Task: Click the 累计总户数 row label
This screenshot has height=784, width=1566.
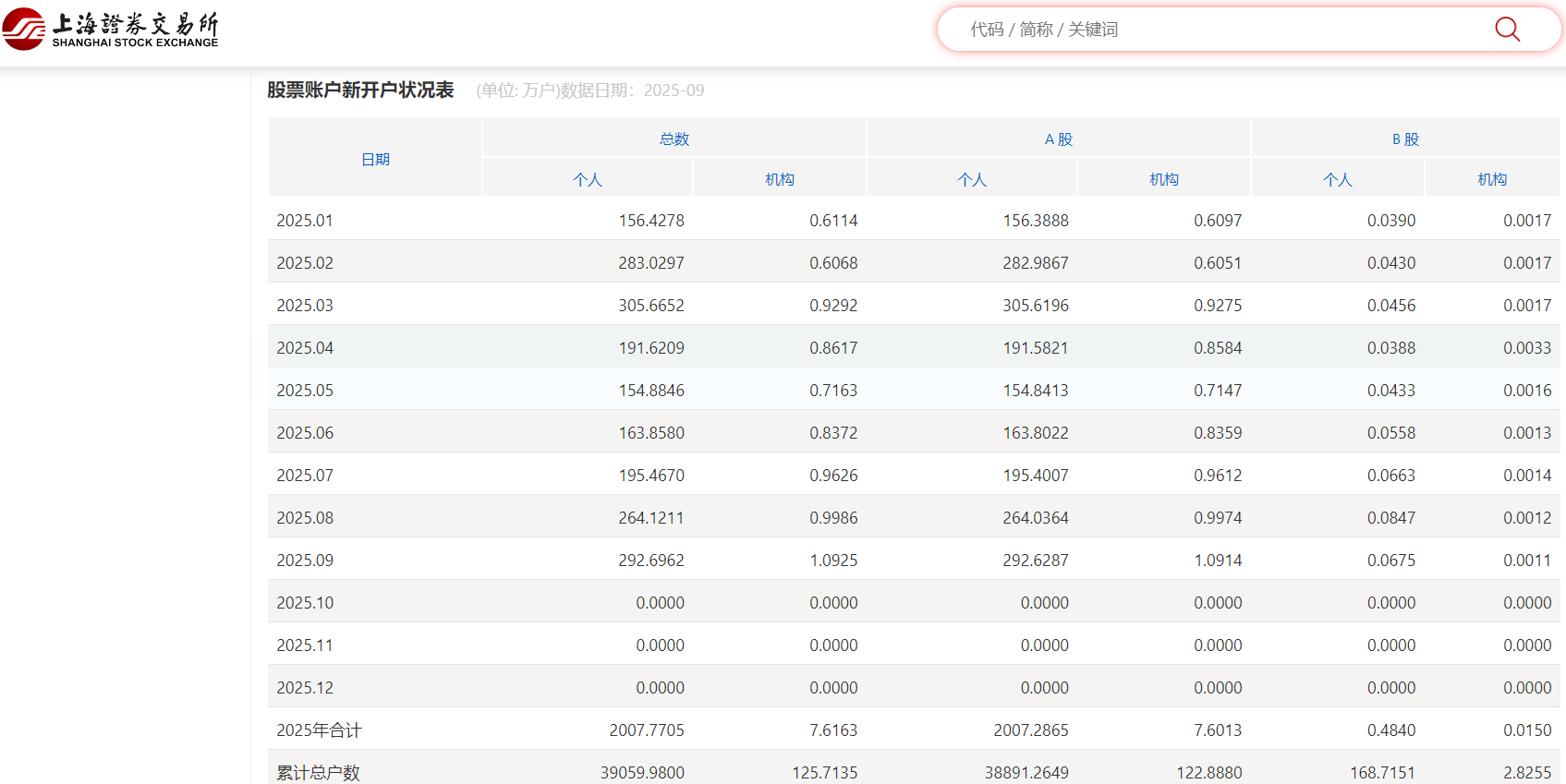Action: pyautogui.click(x=318, y=772)
